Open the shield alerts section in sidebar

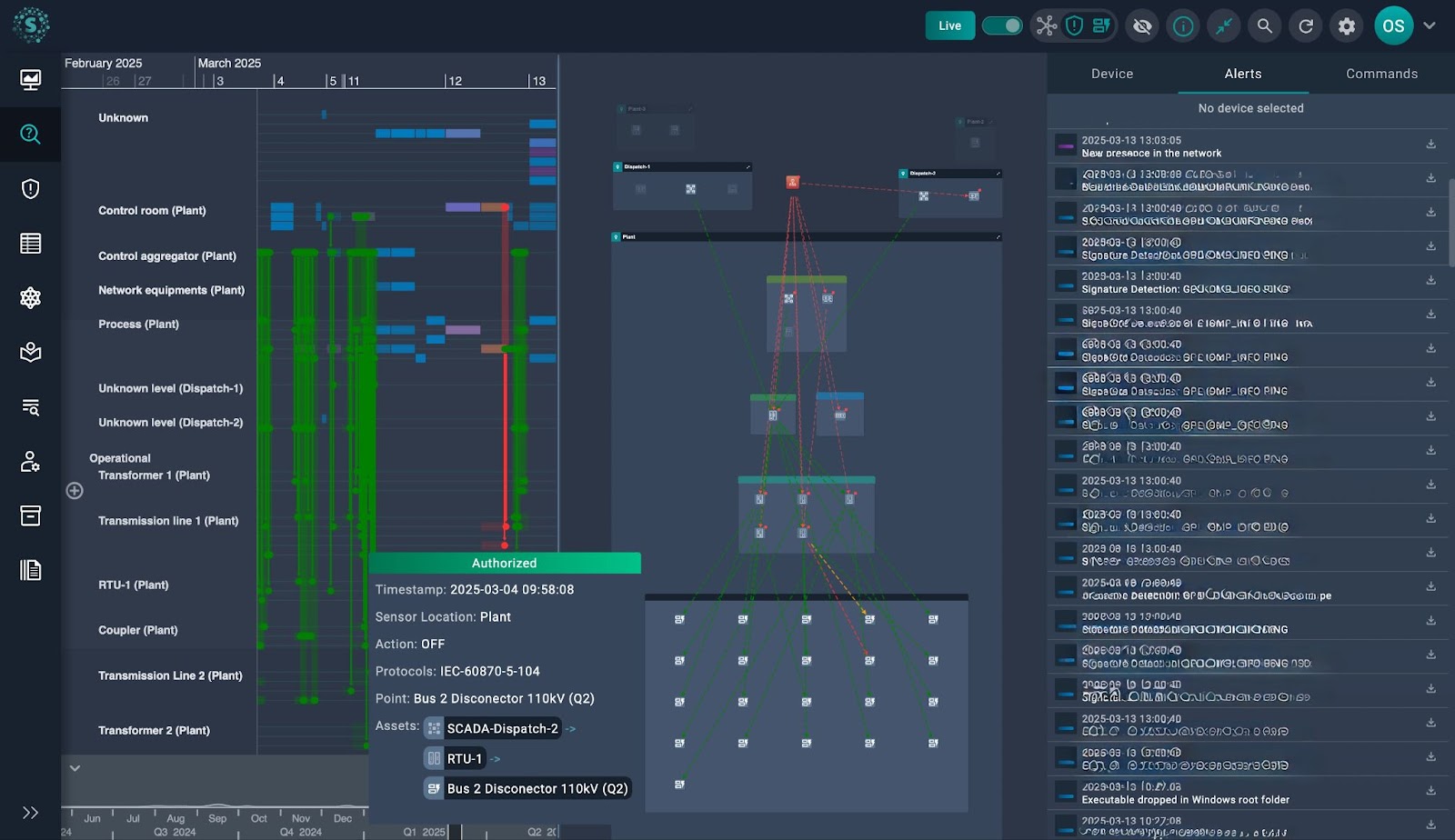tap(30, 189)
